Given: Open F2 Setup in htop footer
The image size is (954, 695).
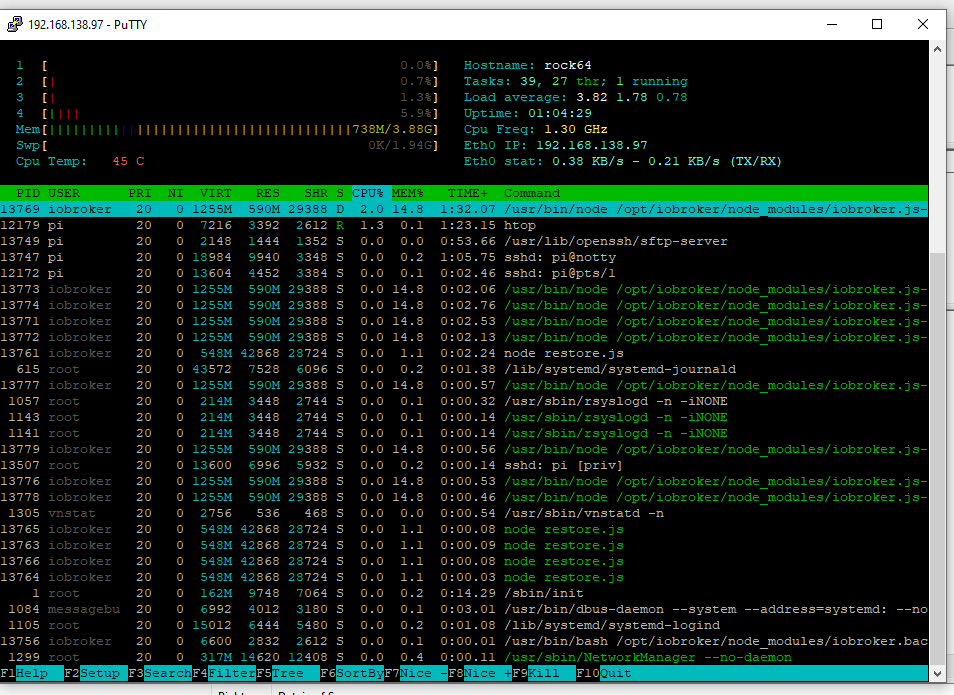Looking at the screenshot, I should (103, 673).
